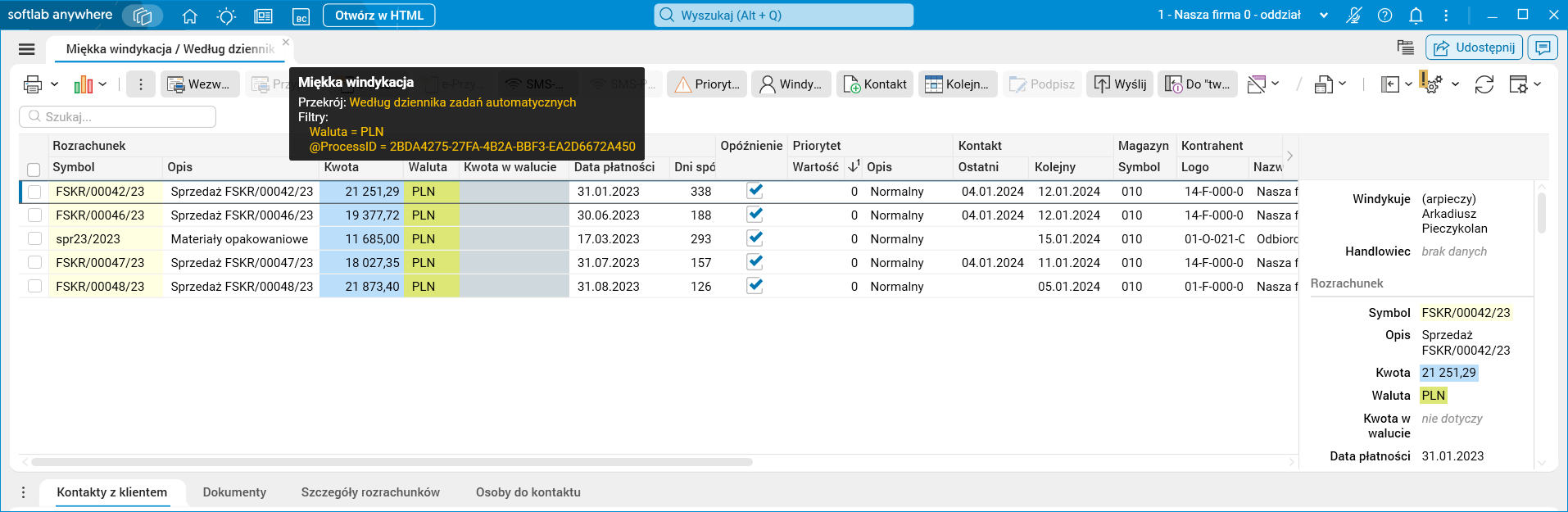Toggle Opóźnienie checkbox in FSKR/00048/23 row
This screenshot has height=512, width=1568.
pyautogui.click(x=755, y=286)
